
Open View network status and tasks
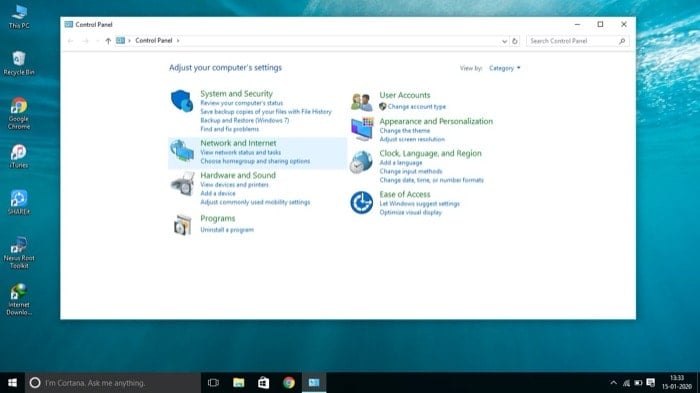241,153
